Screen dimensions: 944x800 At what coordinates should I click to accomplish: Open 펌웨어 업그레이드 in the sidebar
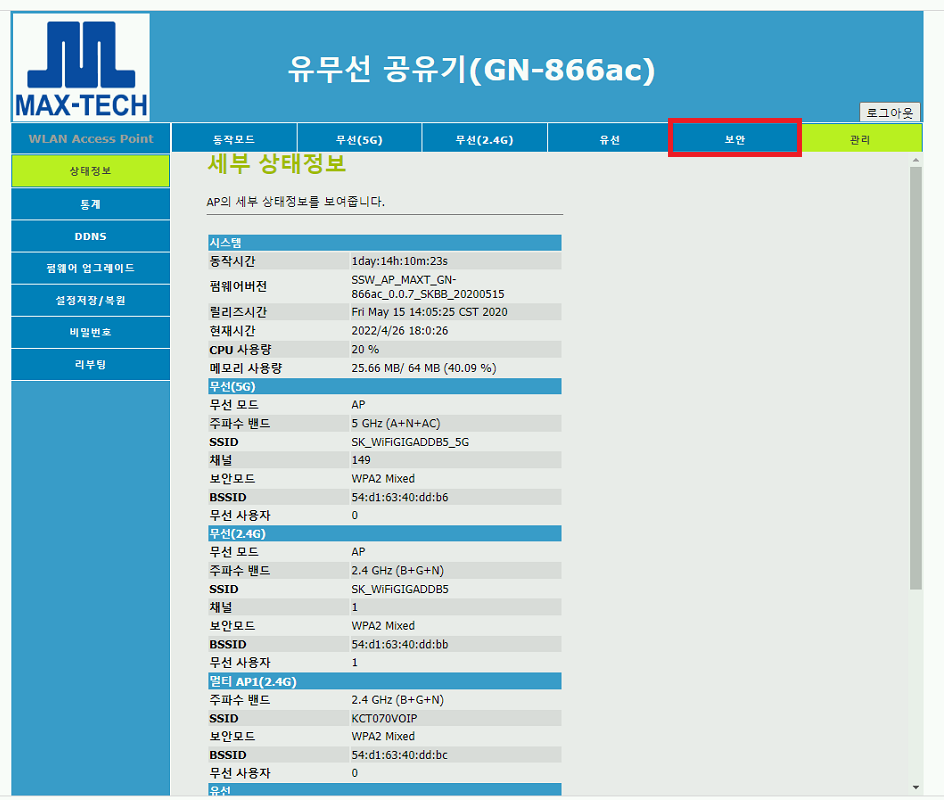(90, 268)
